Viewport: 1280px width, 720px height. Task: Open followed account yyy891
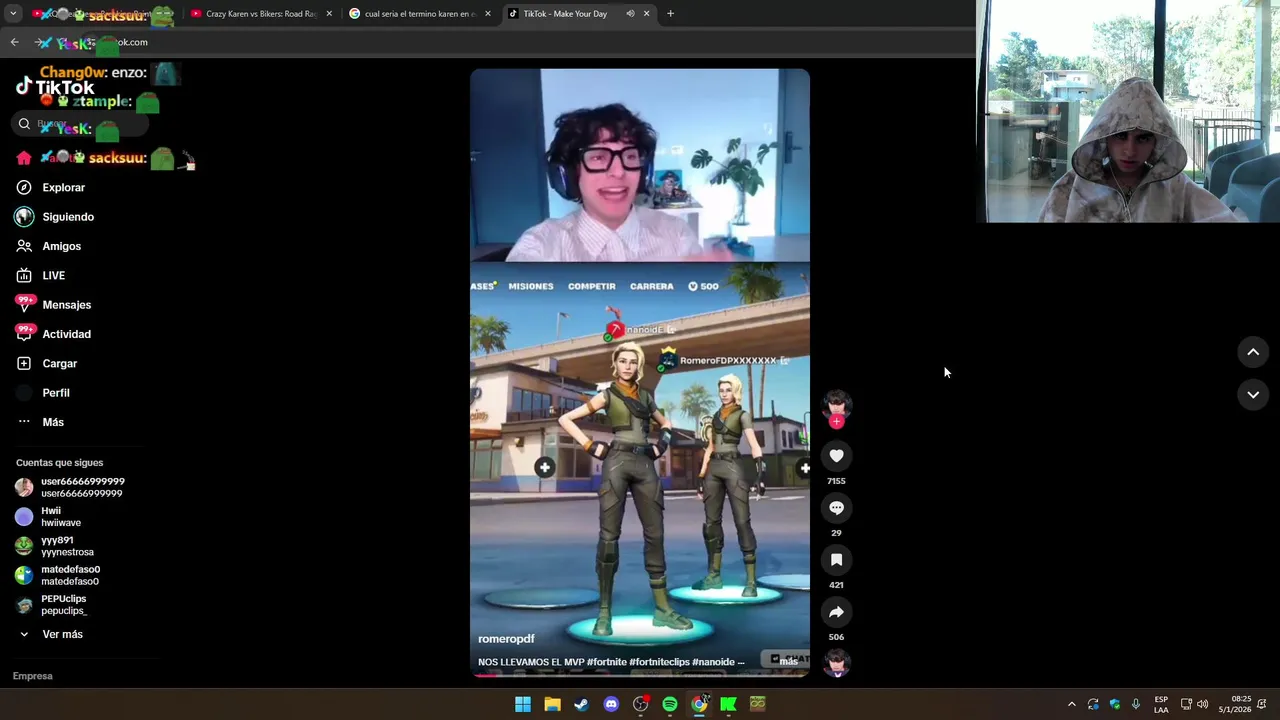pyautogui.click(x=55, y=546)
